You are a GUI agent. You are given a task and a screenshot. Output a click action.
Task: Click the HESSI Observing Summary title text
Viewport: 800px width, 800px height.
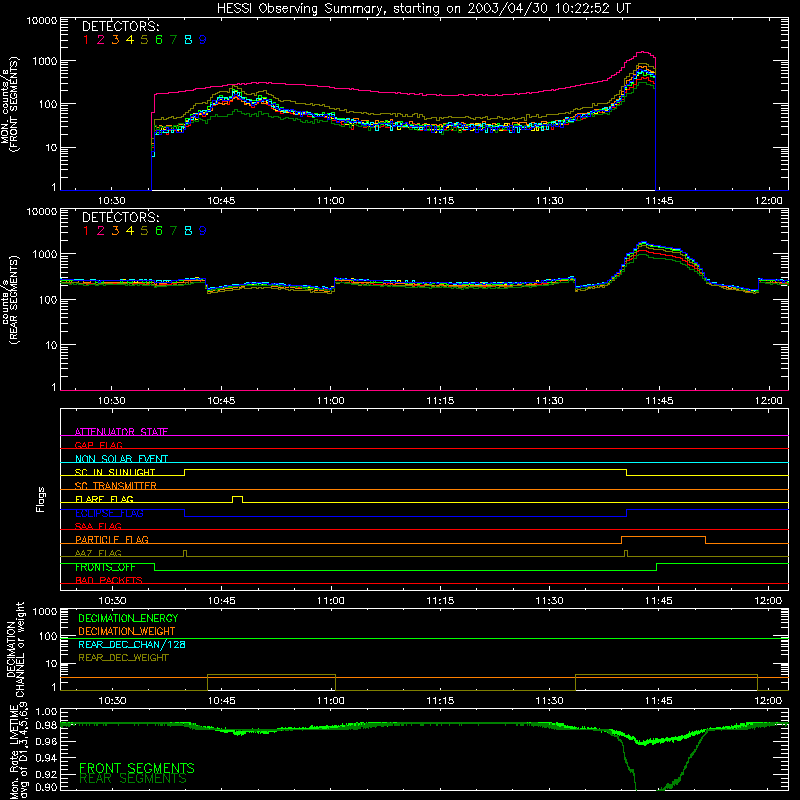[423, 9]
